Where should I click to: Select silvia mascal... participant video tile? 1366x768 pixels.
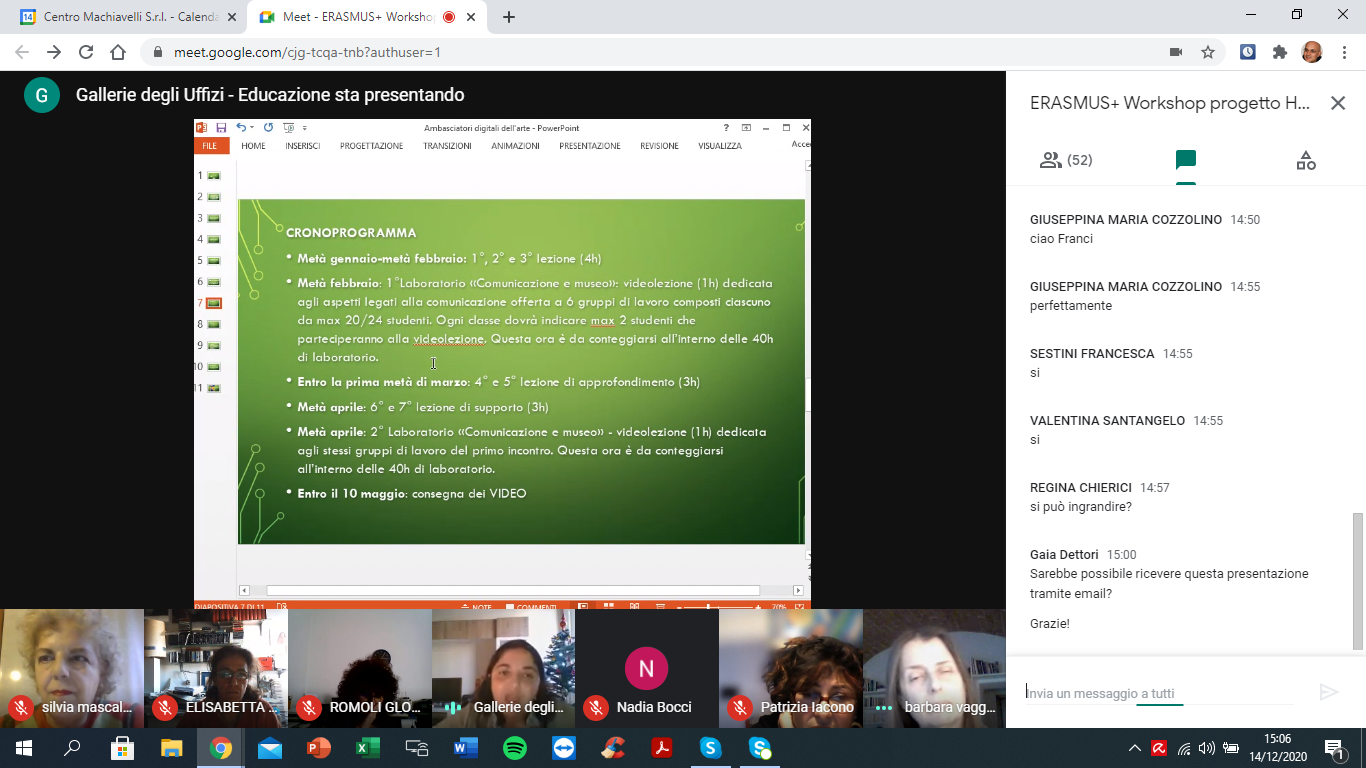(72, 668)
